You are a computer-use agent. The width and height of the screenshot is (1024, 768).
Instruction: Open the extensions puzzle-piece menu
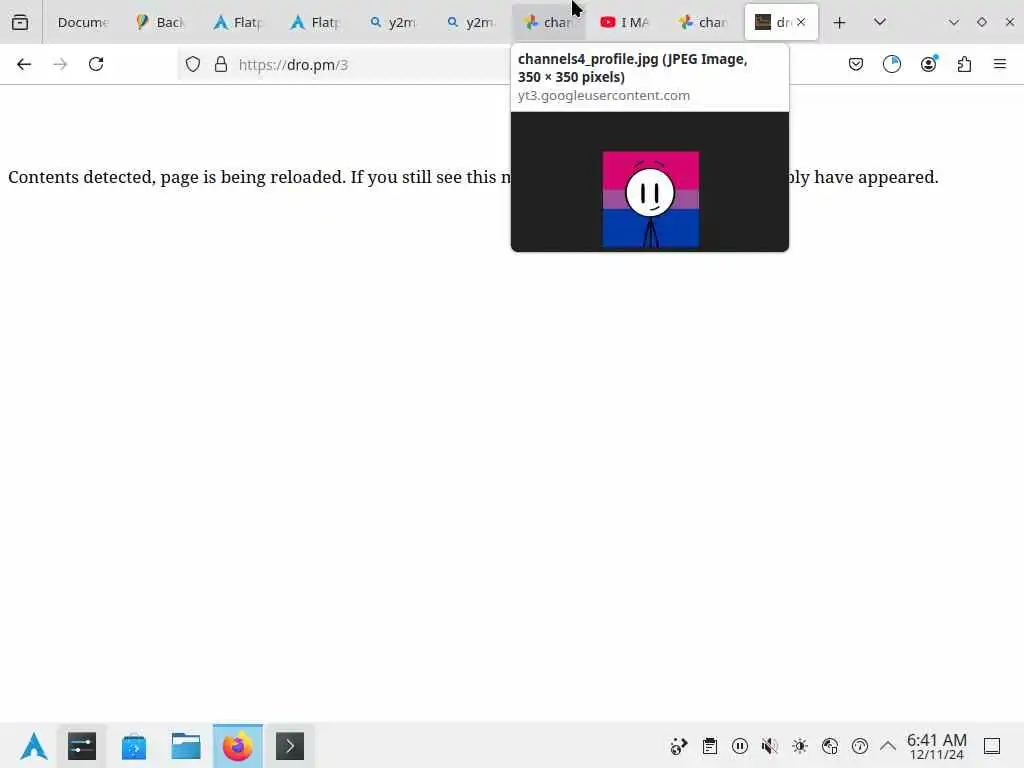[x=965, y=64]
